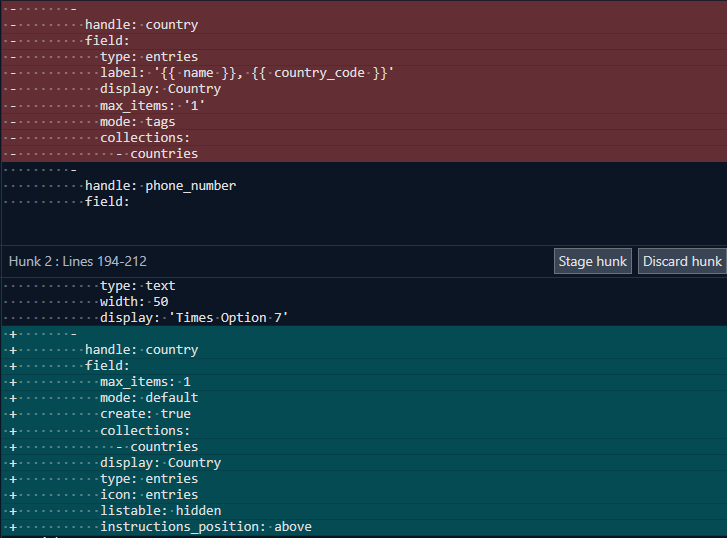Click added line '- countries'
Screen dimensions: 727x538
(x=364, y=447)
